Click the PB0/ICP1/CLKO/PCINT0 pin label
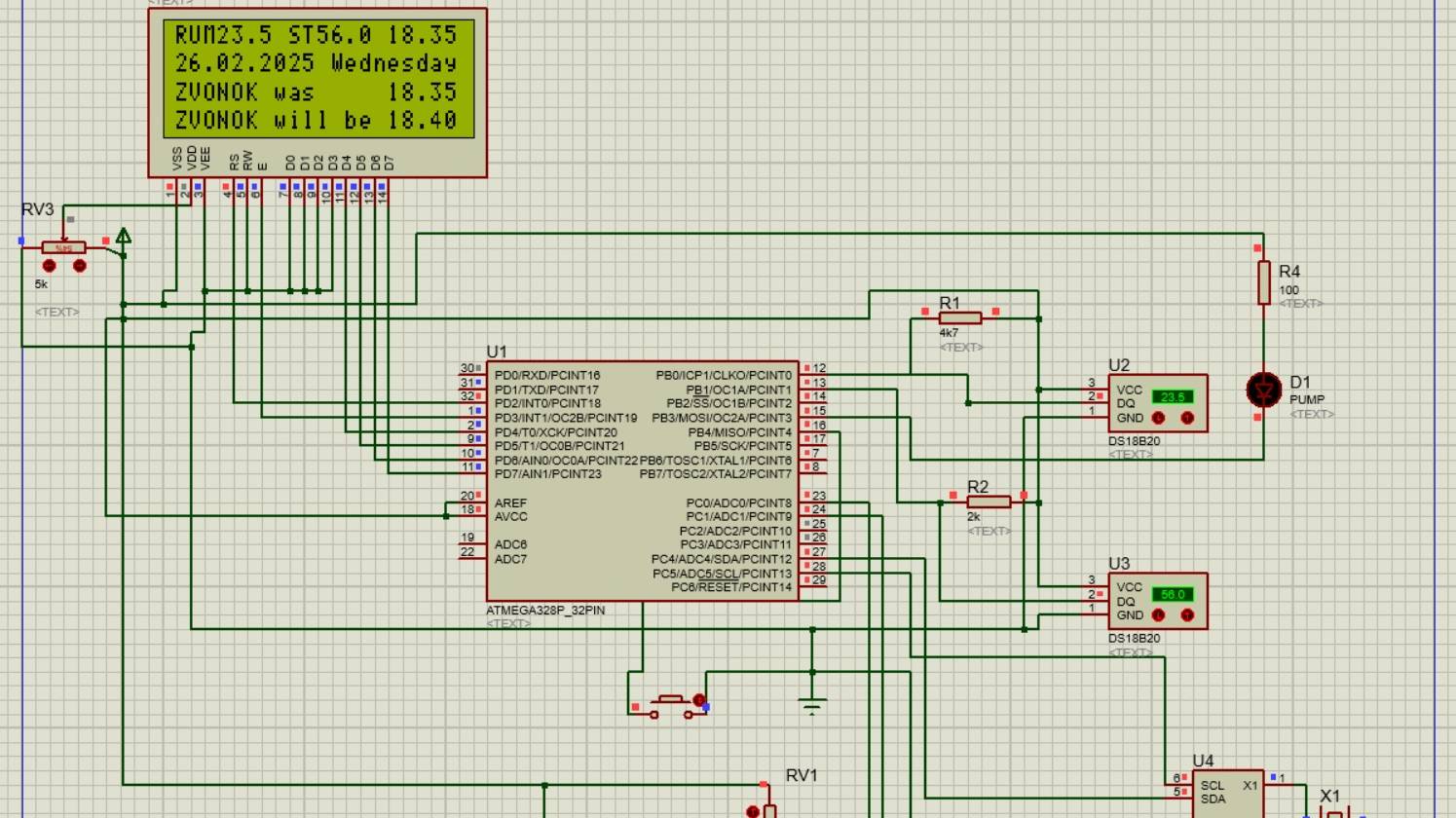Screen dimensions: 1456x818 (724, 375)
